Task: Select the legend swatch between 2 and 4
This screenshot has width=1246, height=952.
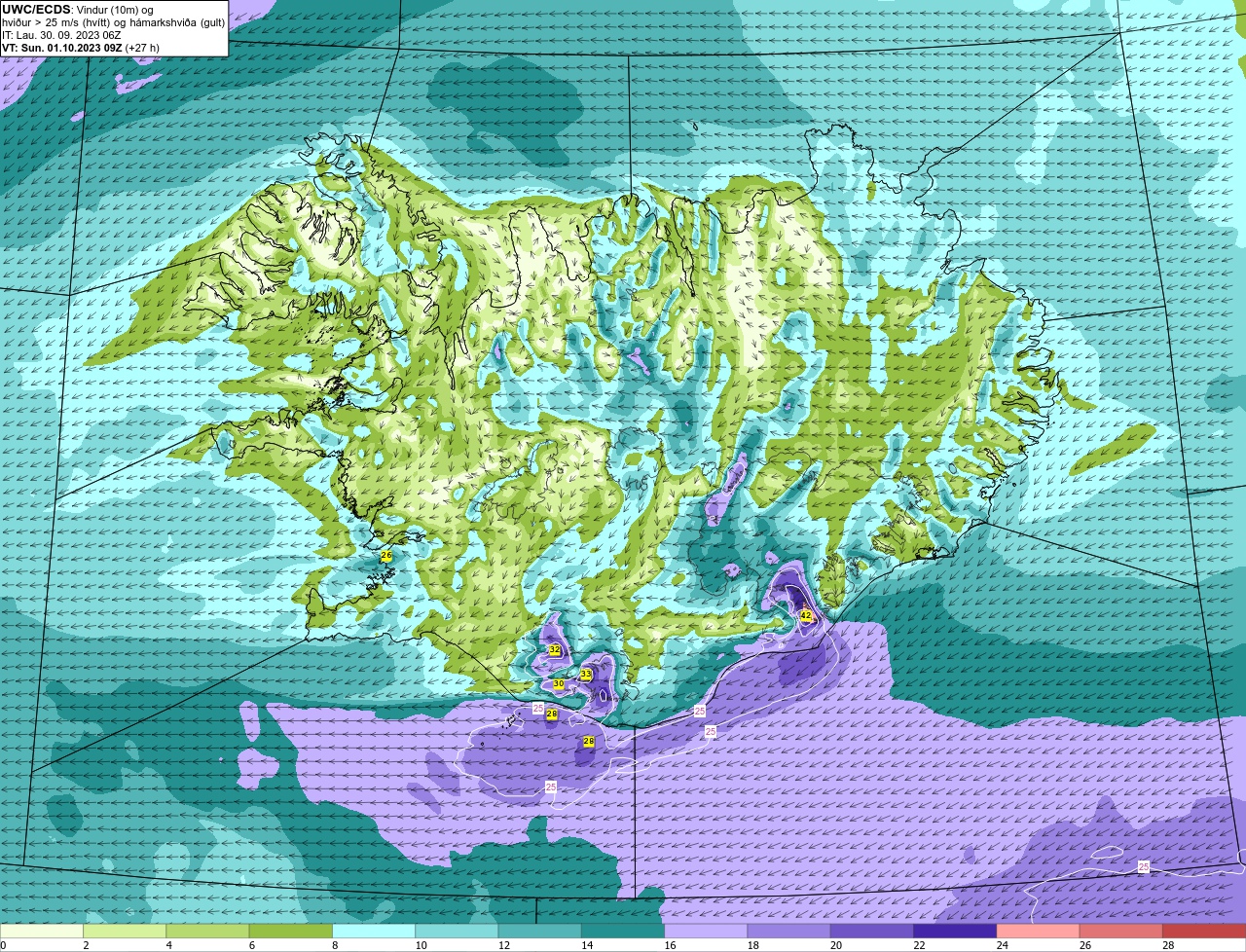Action: point(125,932)
